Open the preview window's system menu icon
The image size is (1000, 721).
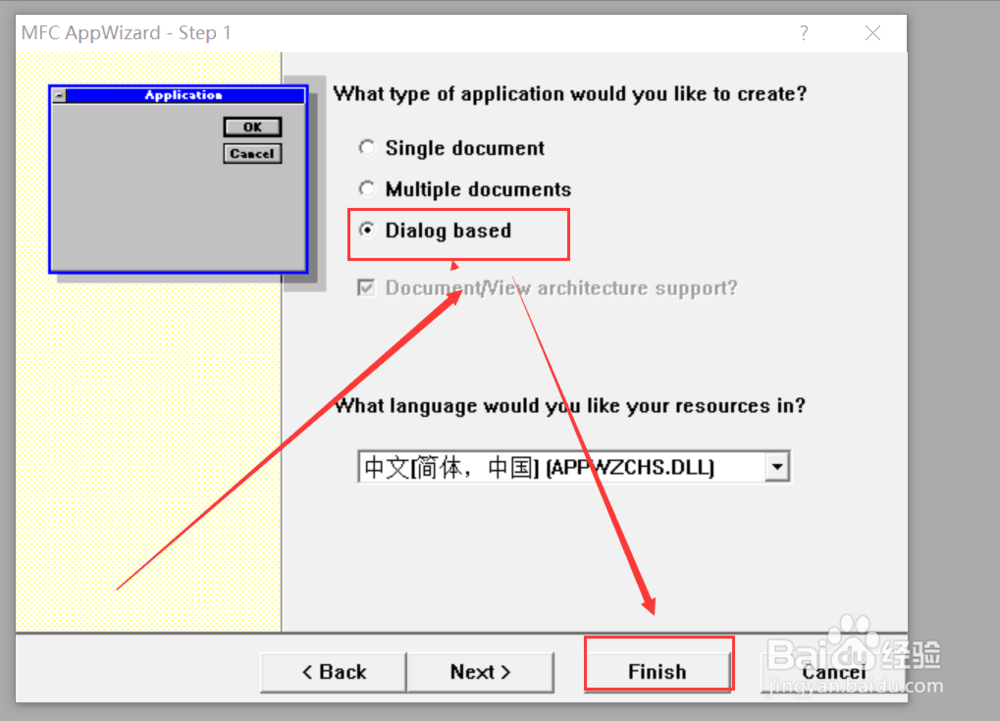coord(59,95)
